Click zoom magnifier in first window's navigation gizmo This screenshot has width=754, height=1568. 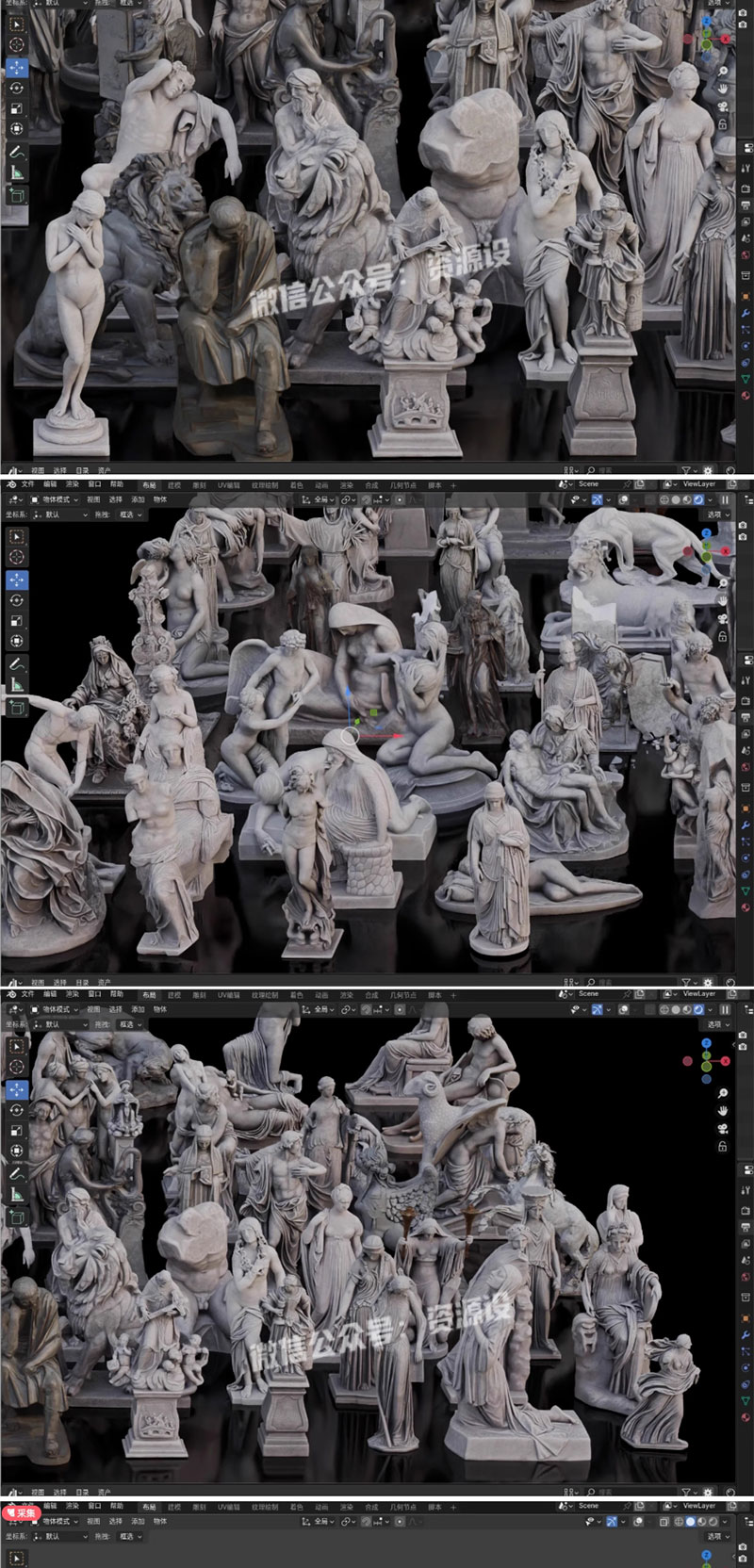723,71
